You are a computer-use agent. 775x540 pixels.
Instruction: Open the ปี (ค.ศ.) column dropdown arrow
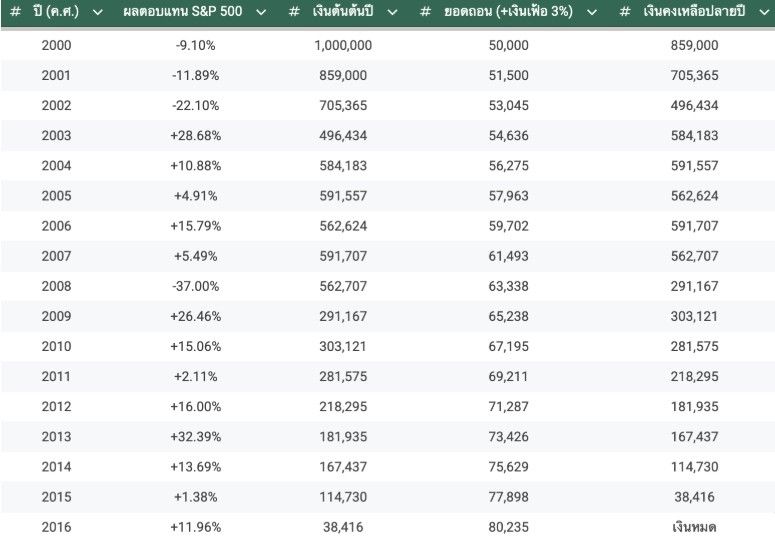(x=98, y=12)
